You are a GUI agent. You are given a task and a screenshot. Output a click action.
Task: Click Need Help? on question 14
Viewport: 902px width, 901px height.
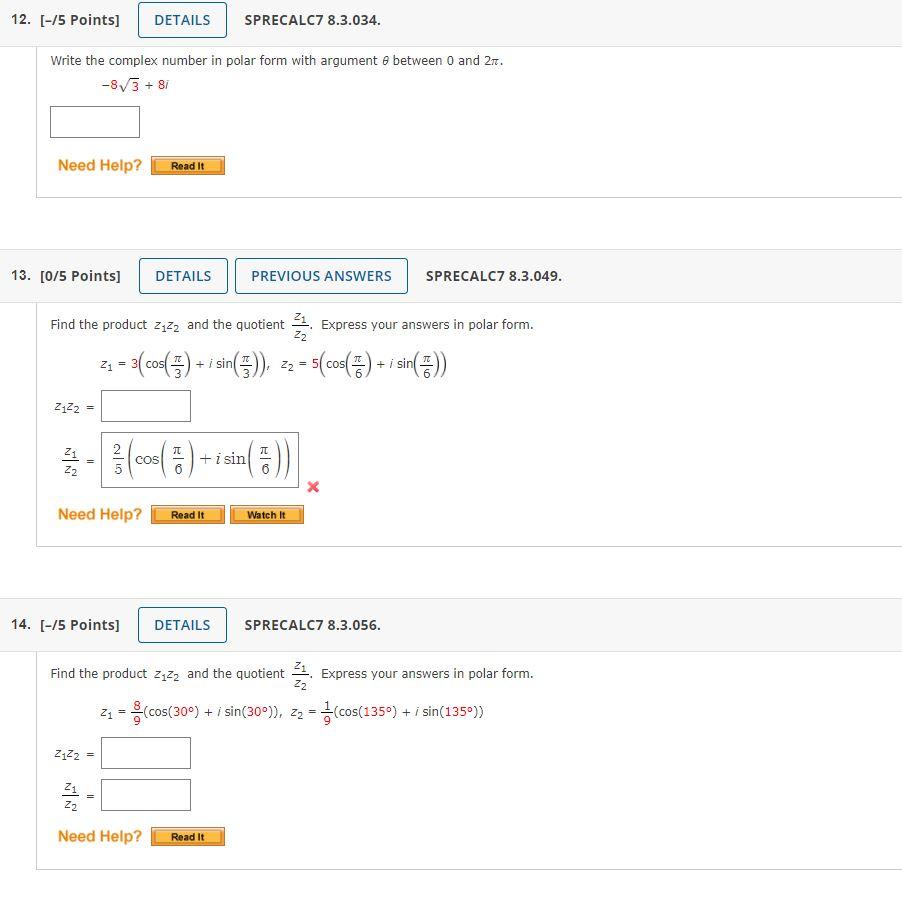coord(99,836)
